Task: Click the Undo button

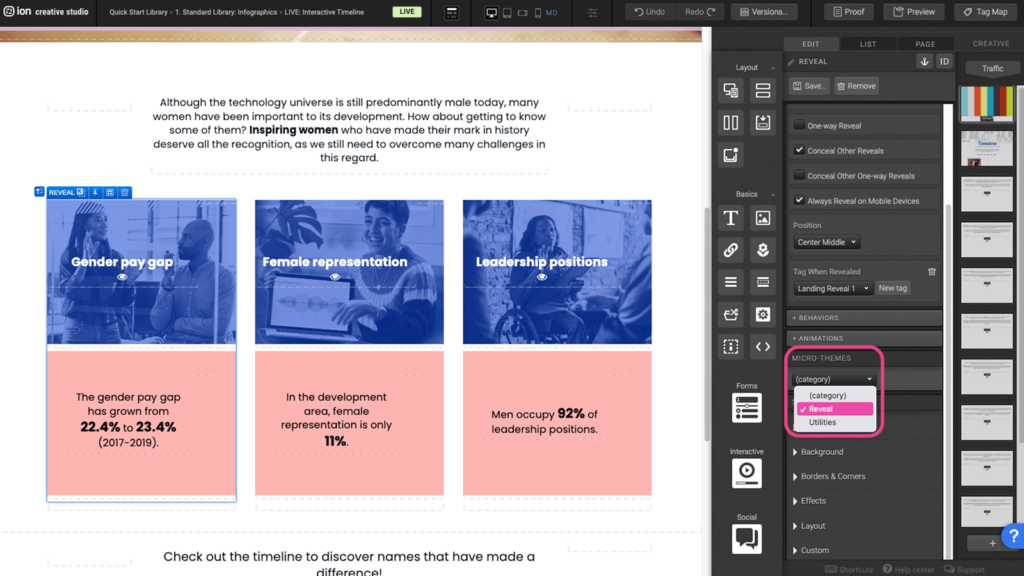Action: 650,12
